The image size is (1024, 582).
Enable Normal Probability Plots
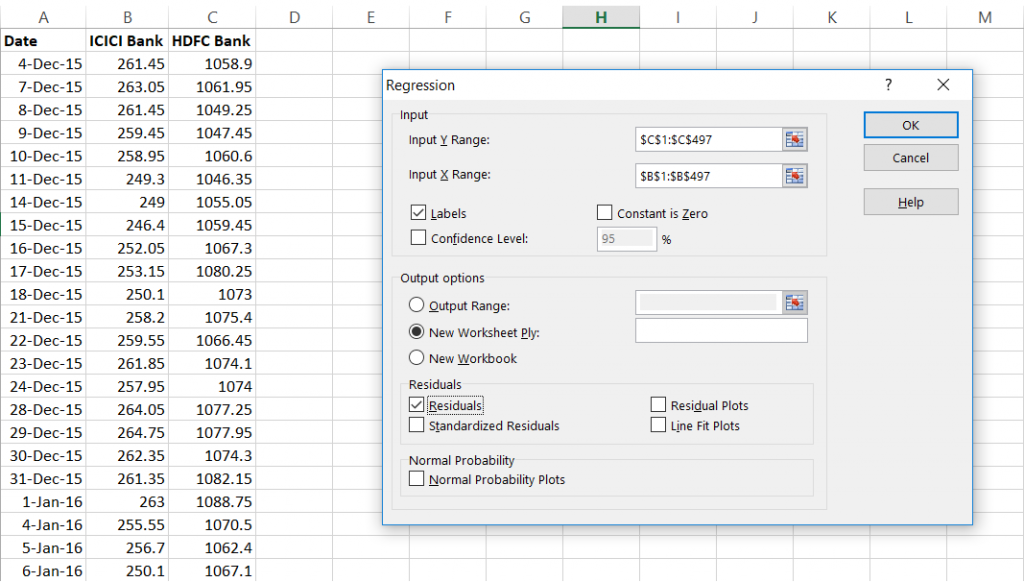tap(417, 478)
